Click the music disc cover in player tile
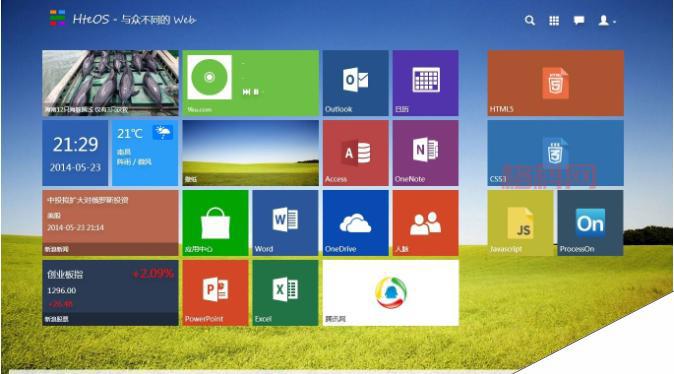Viewport: 674px width, 374px height. point(209,77)
